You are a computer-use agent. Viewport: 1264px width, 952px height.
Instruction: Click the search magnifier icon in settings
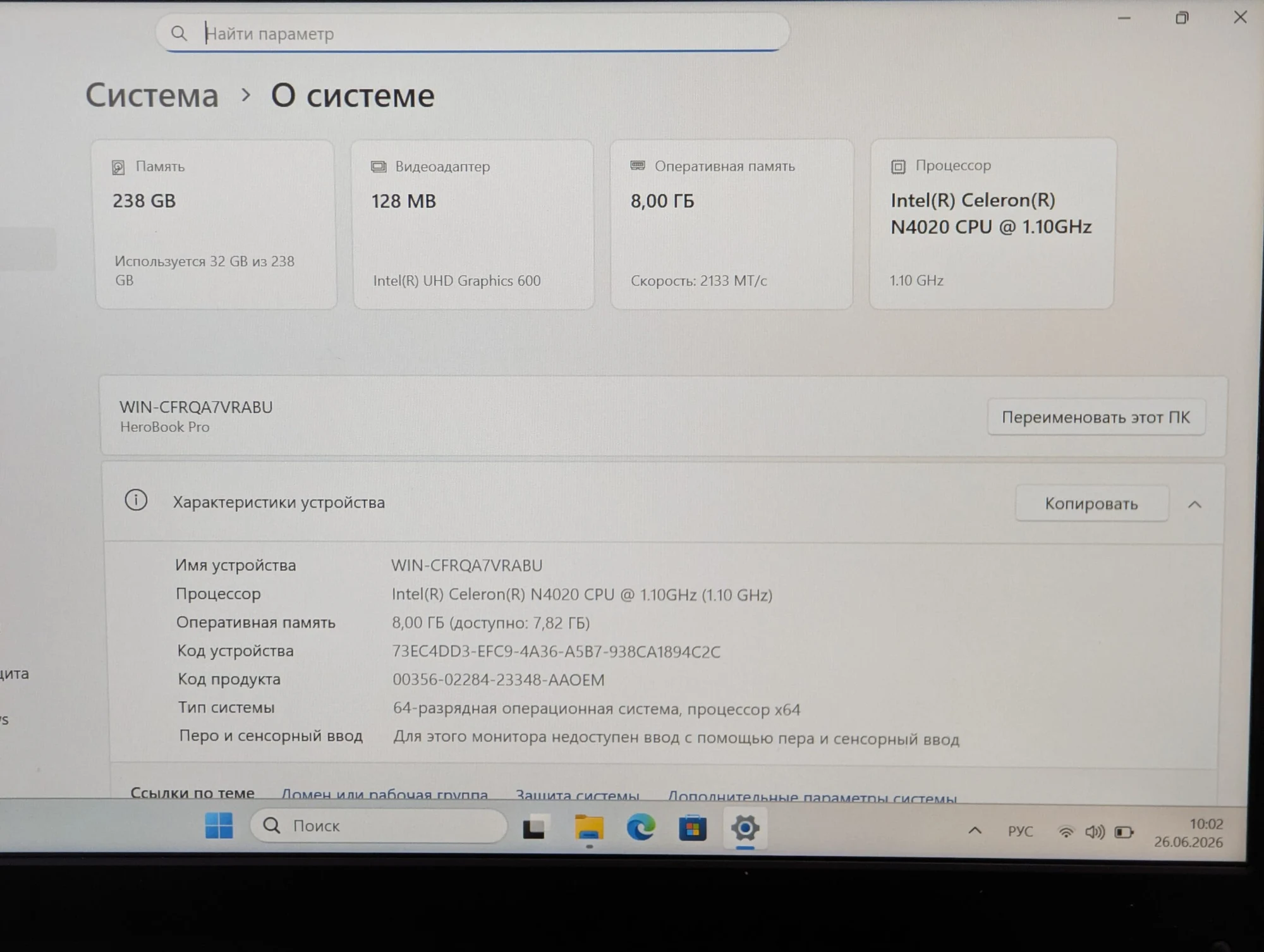(179, 33)
